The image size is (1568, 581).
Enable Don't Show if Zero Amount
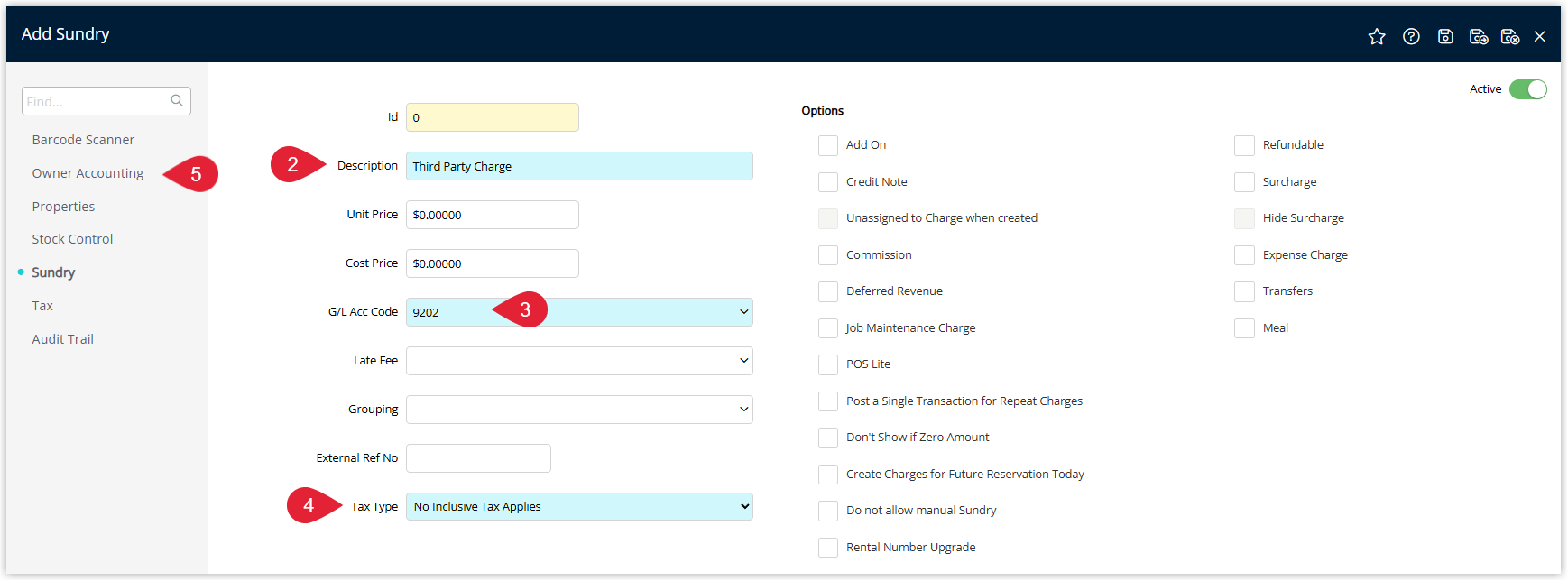(x=828, y=438)
